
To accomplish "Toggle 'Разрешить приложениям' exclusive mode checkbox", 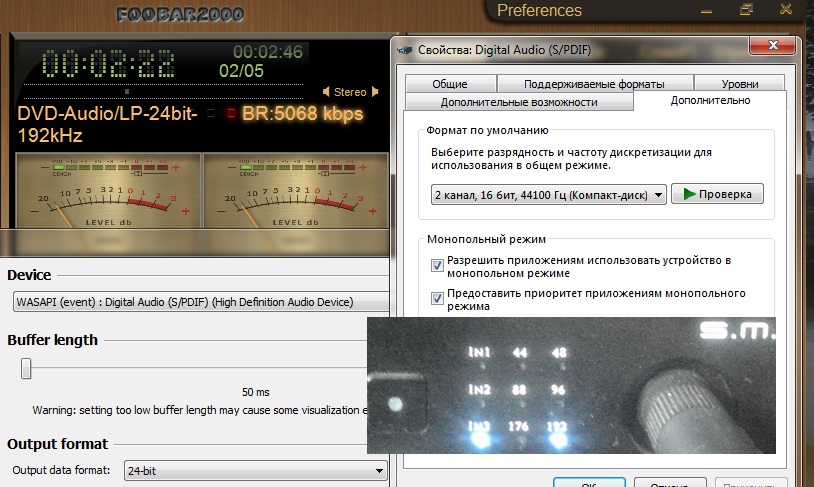I will tap(437, 266).
